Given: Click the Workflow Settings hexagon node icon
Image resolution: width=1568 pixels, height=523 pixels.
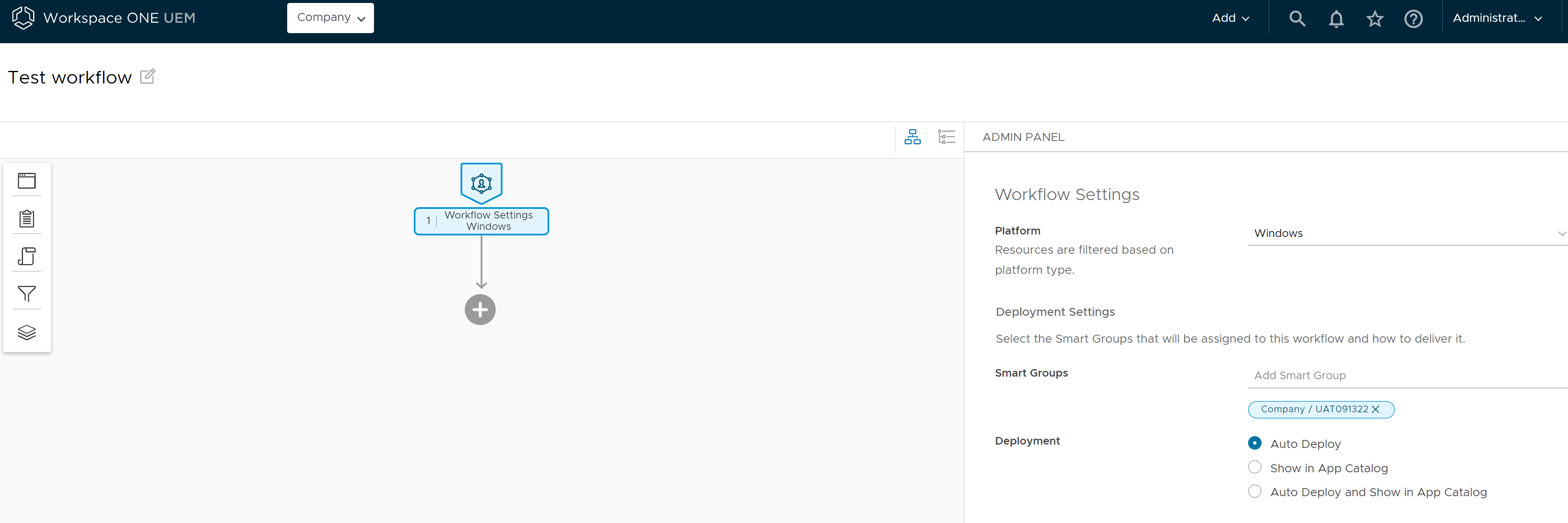Looking at the screenshot, I should [x=481, y=183].
